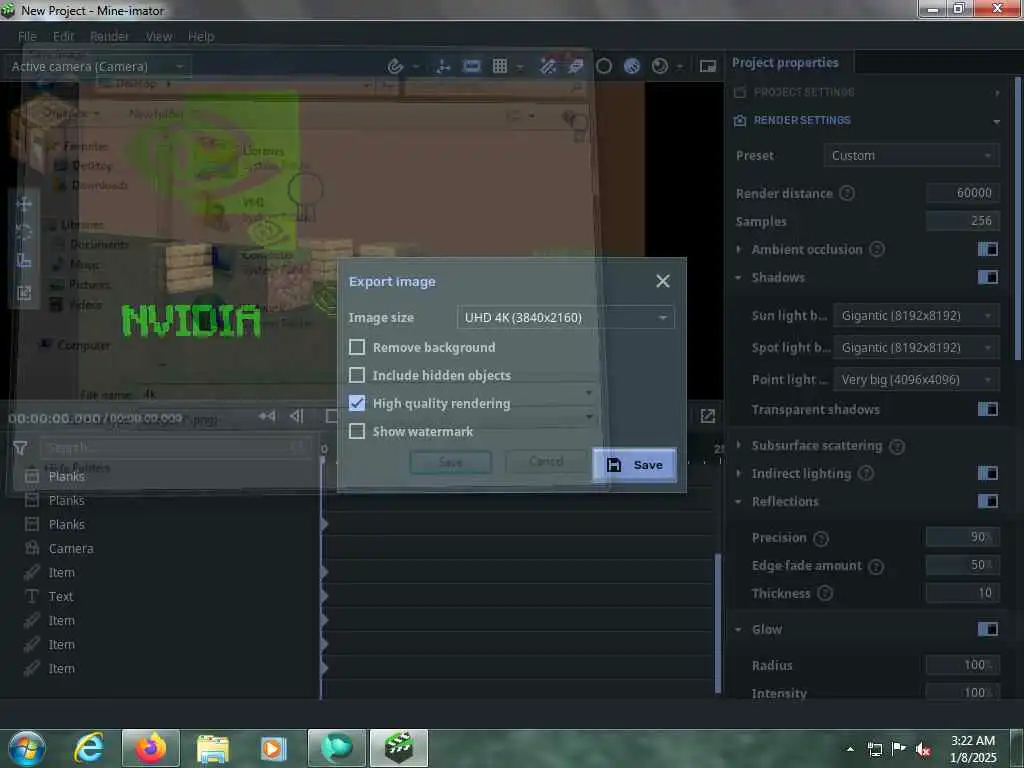Expand the Subsurface scattering section
The width and height of the screenshot is (1024, 768).
[x=739, y=445]
